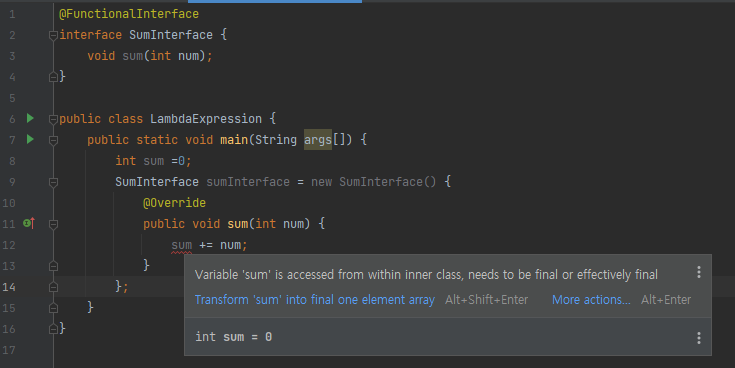Click fold end marker on line 16

point(53,329)
